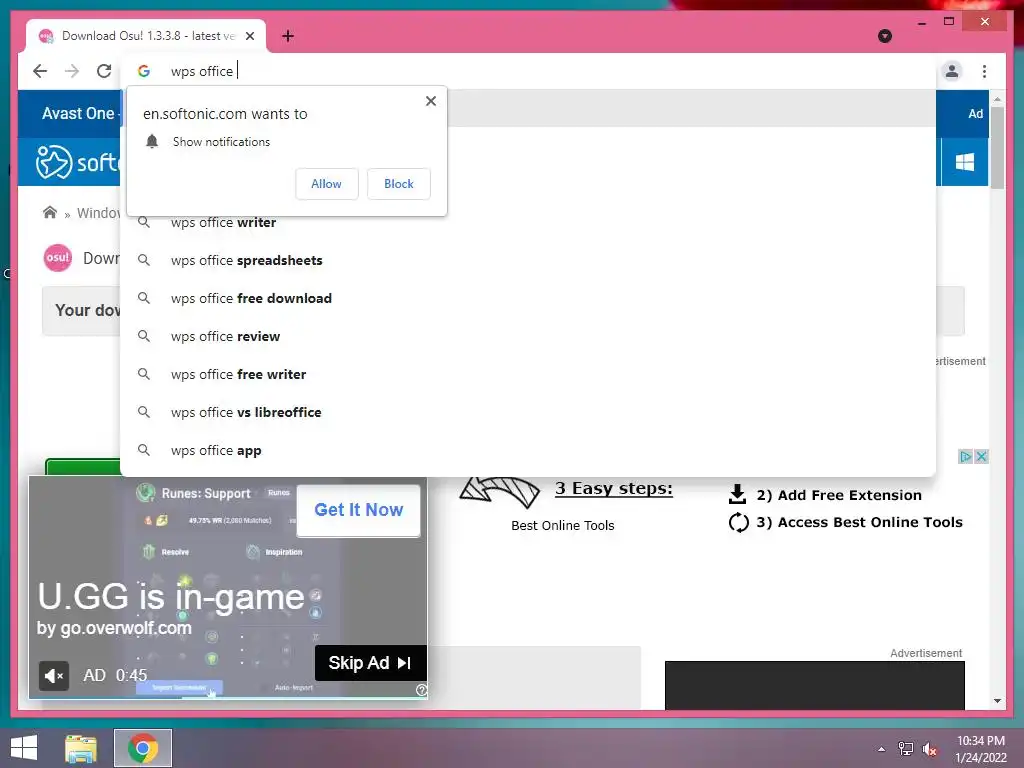Viewport: 1024px width, 768px height.
Task: Click the Softonic logo
Action: [x=78, y=161]
